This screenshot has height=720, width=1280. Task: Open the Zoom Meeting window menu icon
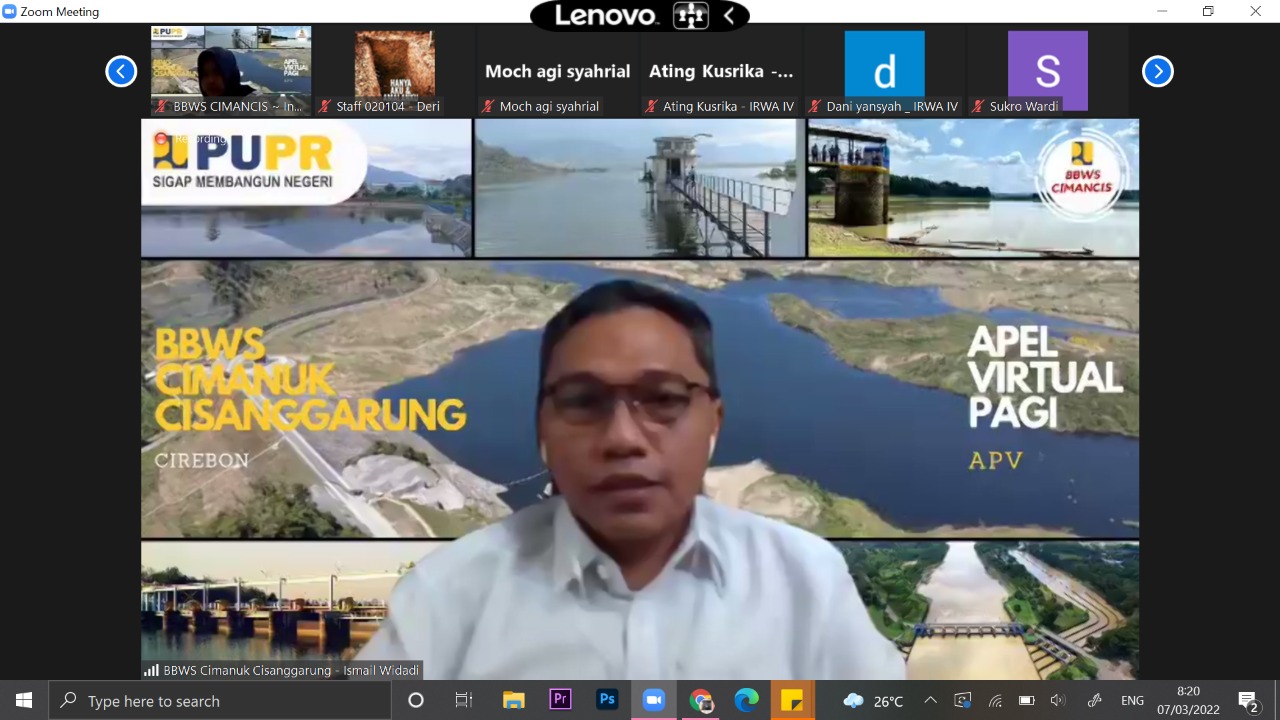click(x=10, y=12)
